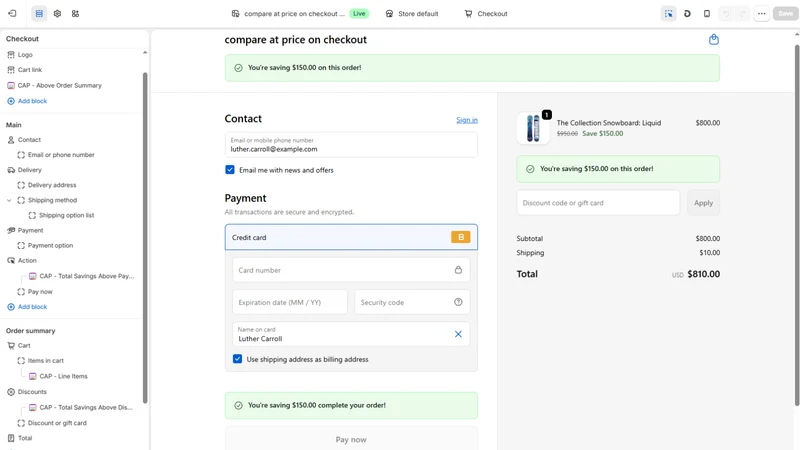Click the Card number field

click(351, 270)
